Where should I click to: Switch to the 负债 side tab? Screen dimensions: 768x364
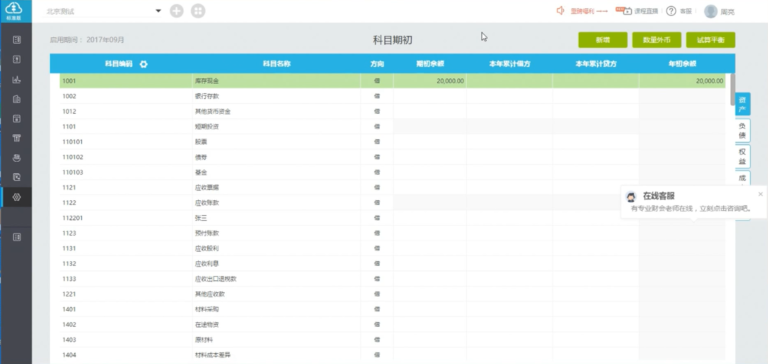tap(743, 130)
